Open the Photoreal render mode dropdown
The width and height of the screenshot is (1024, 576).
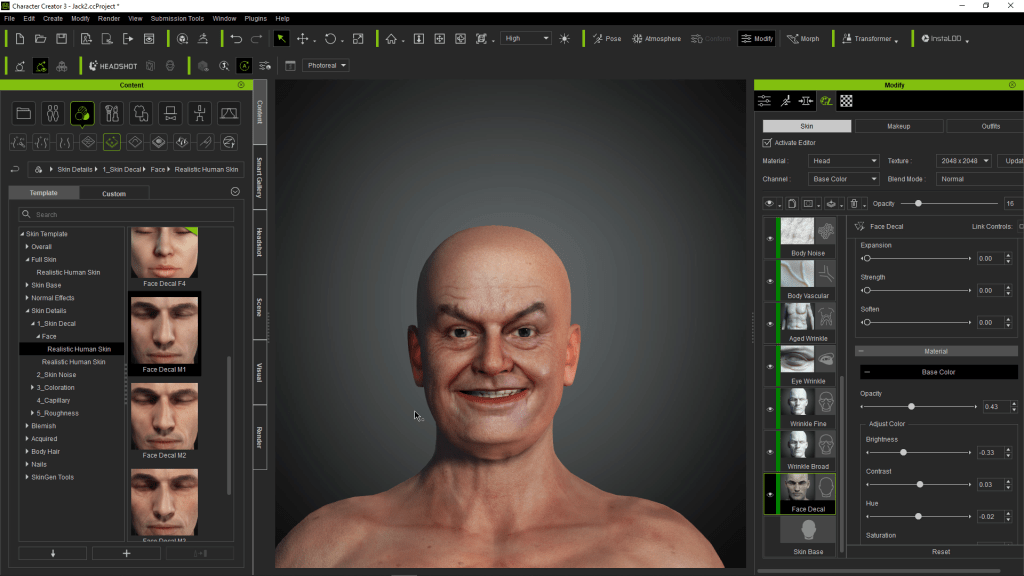click(x=325, y=66)
